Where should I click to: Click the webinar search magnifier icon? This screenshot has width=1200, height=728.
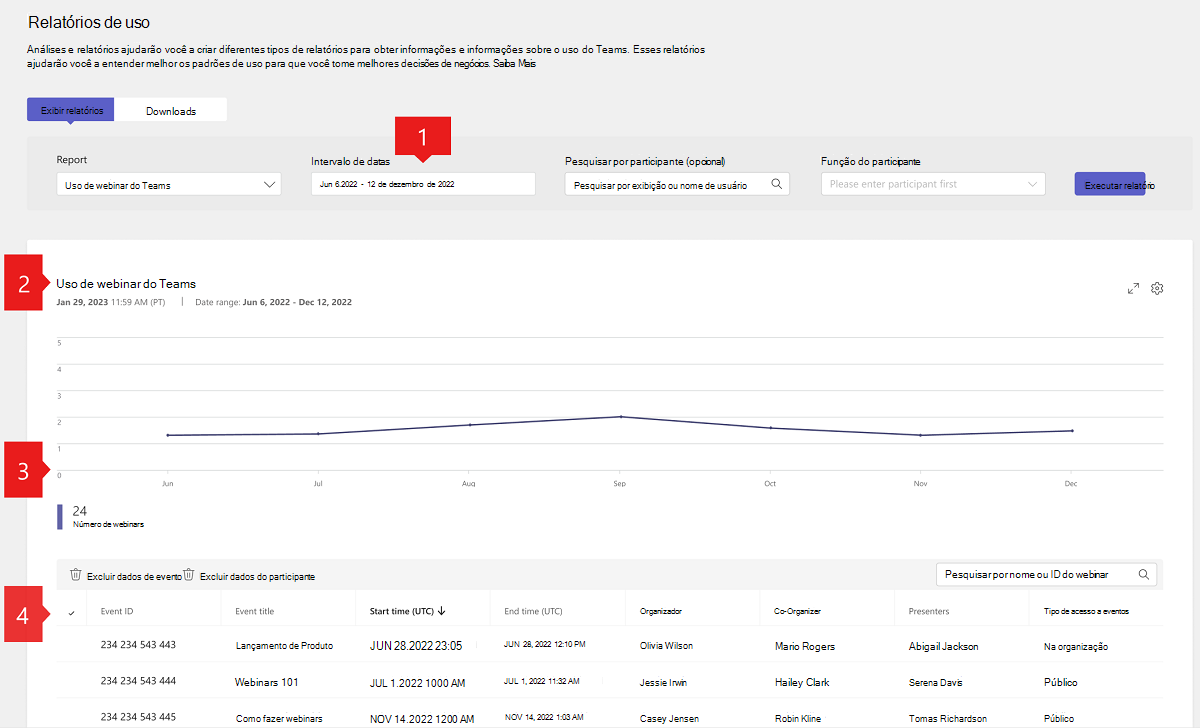point(1144,575)
